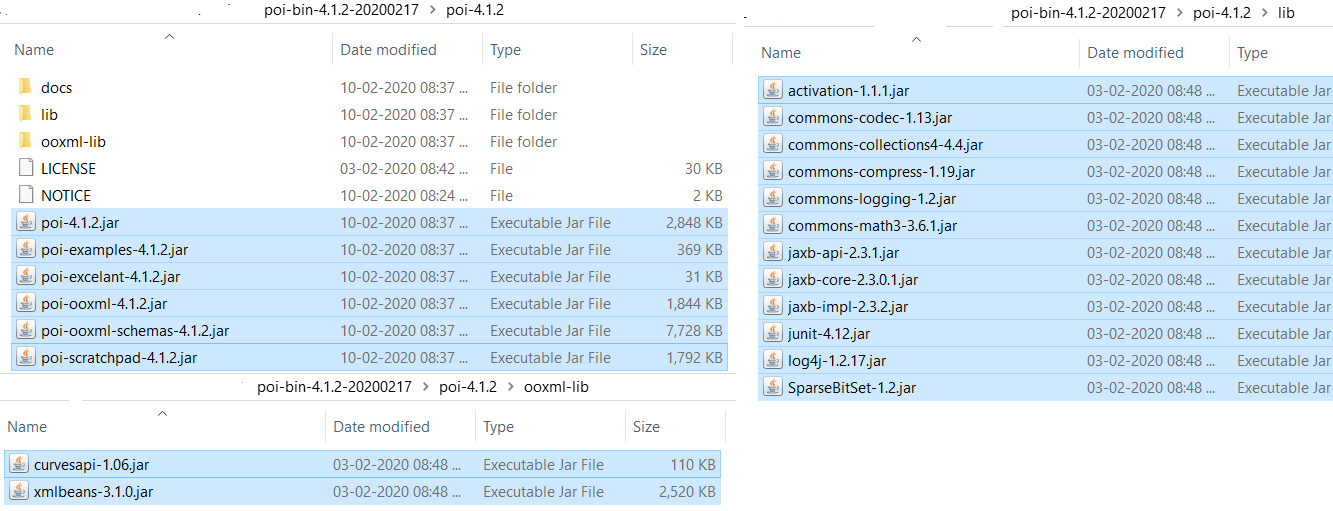The image size is (1333, 511).
Task: Go to poi-4.1.2 in ooxml-lib breadcrumb
Action: coord(468,386)
